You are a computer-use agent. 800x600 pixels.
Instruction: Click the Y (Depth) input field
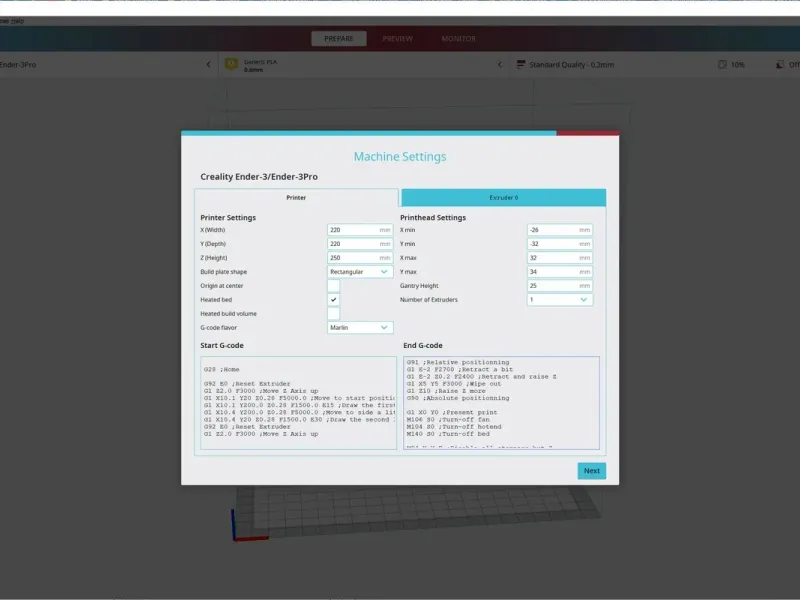360,244
